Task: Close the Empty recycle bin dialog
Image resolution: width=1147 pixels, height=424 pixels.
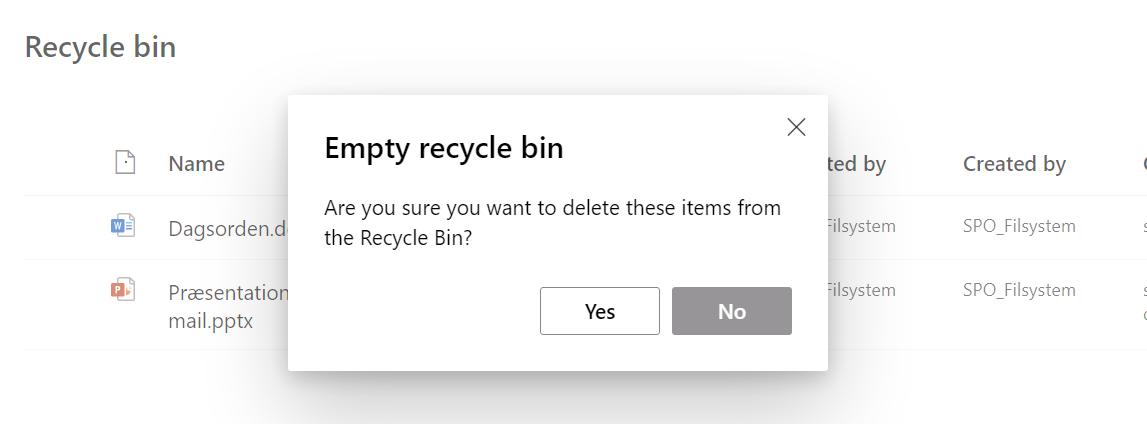Action: [x=796, y=127]
